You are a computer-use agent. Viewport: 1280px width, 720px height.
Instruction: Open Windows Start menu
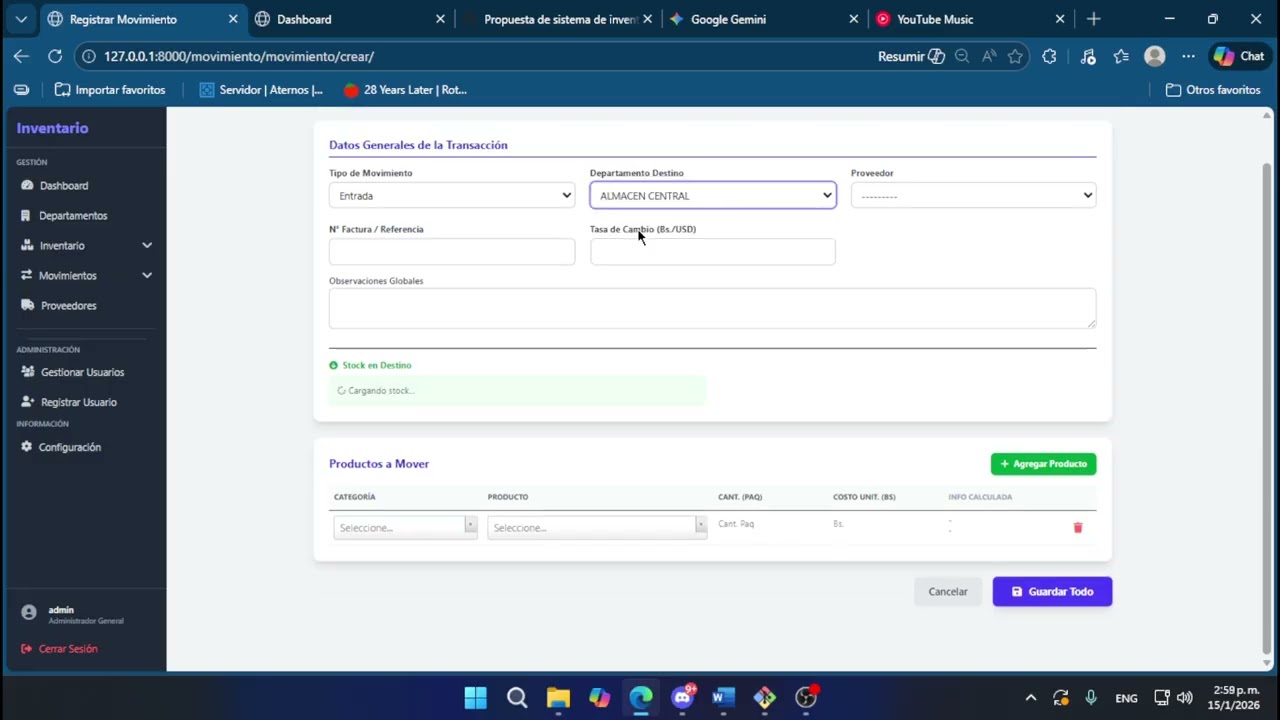(x=475, y=697)
